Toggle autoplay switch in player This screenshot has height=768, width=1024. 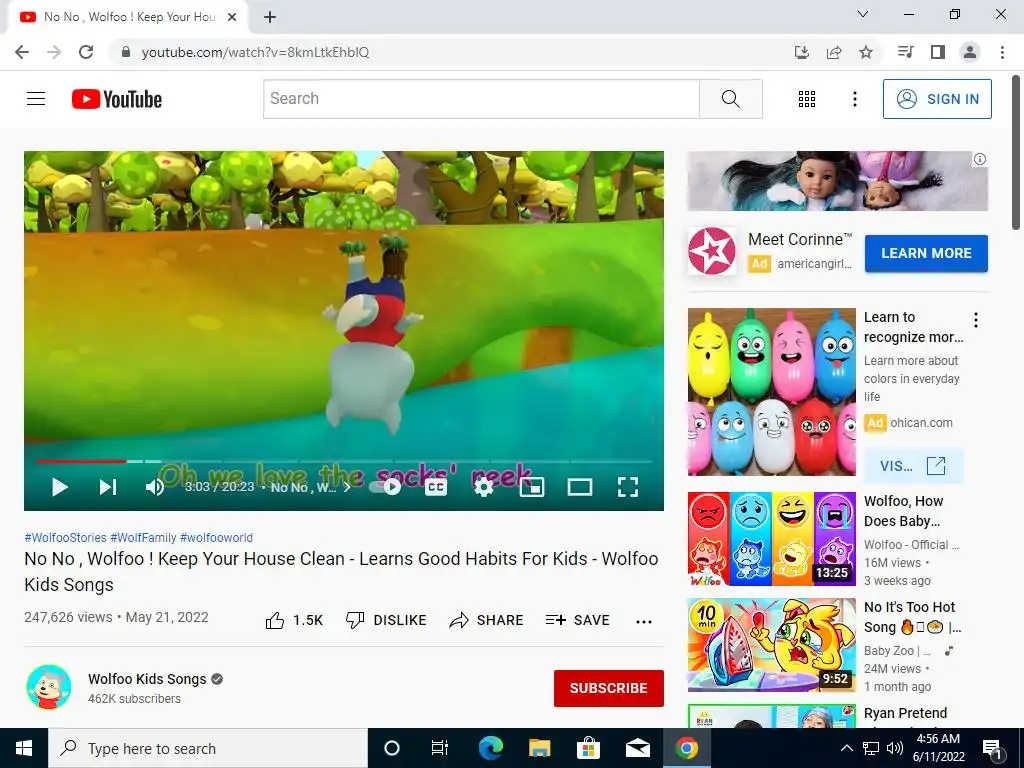point(385,487)
